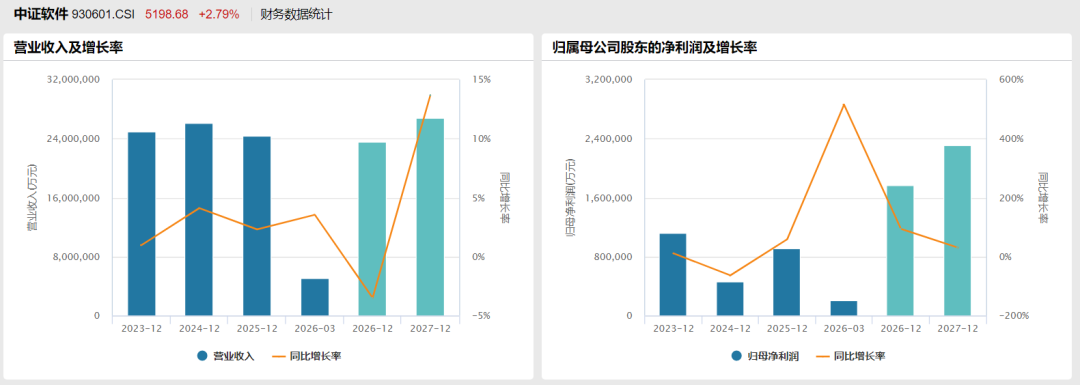Click the 财务数据统计 header label
Viewport: 1080px width, 385px height.
tap(296, 14)
